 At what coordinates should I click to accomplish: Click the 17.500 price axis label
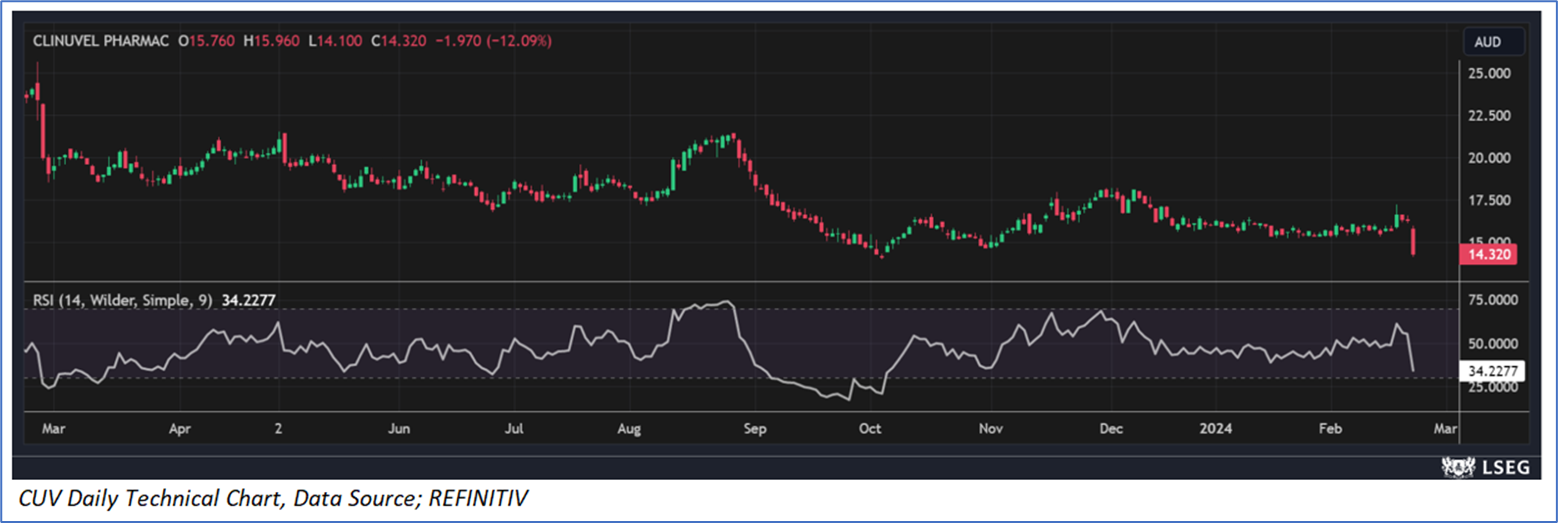(x=1490, y=200)
